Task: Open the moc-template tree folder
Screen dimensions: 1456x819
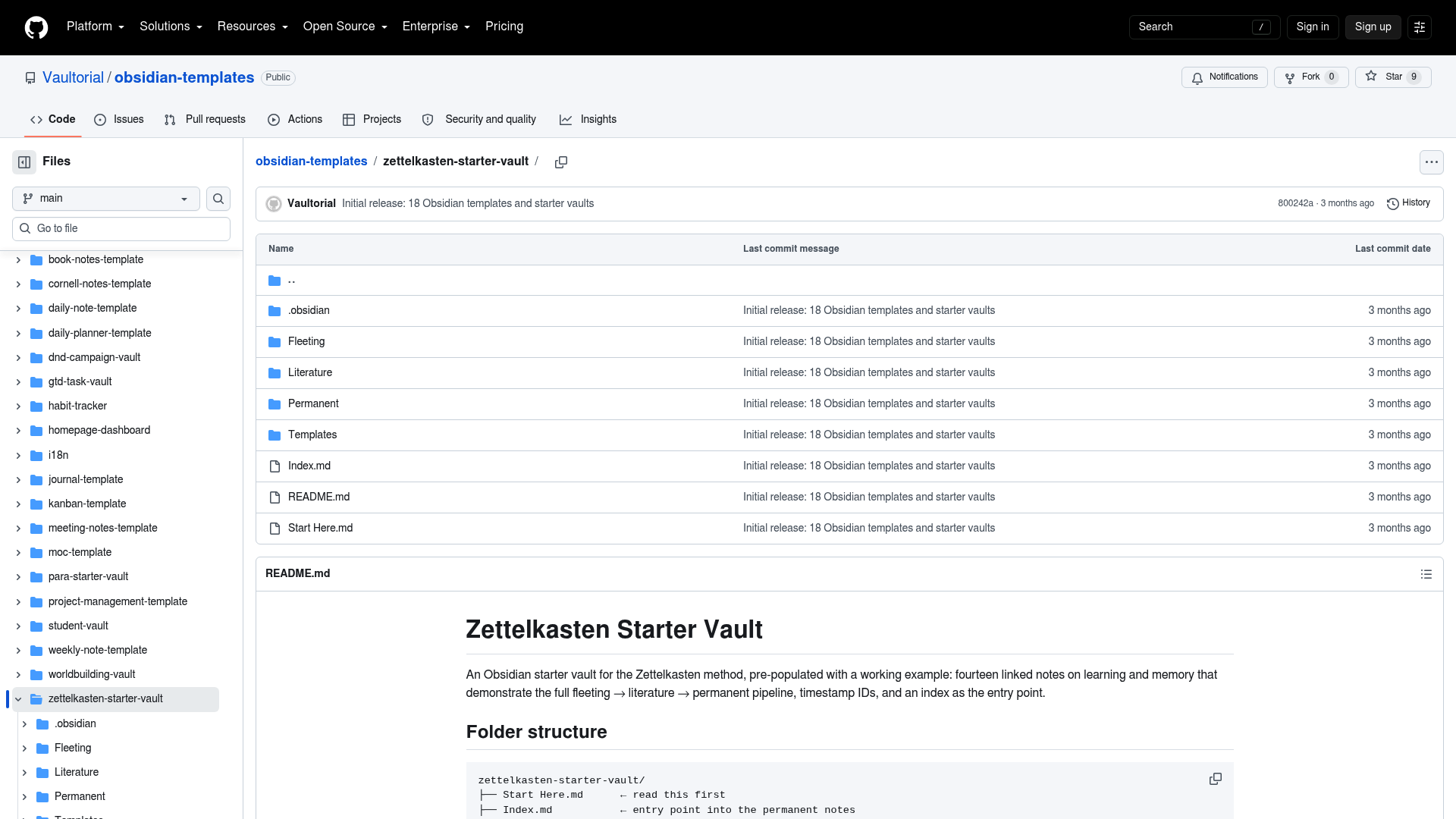Action: point(80,553)
